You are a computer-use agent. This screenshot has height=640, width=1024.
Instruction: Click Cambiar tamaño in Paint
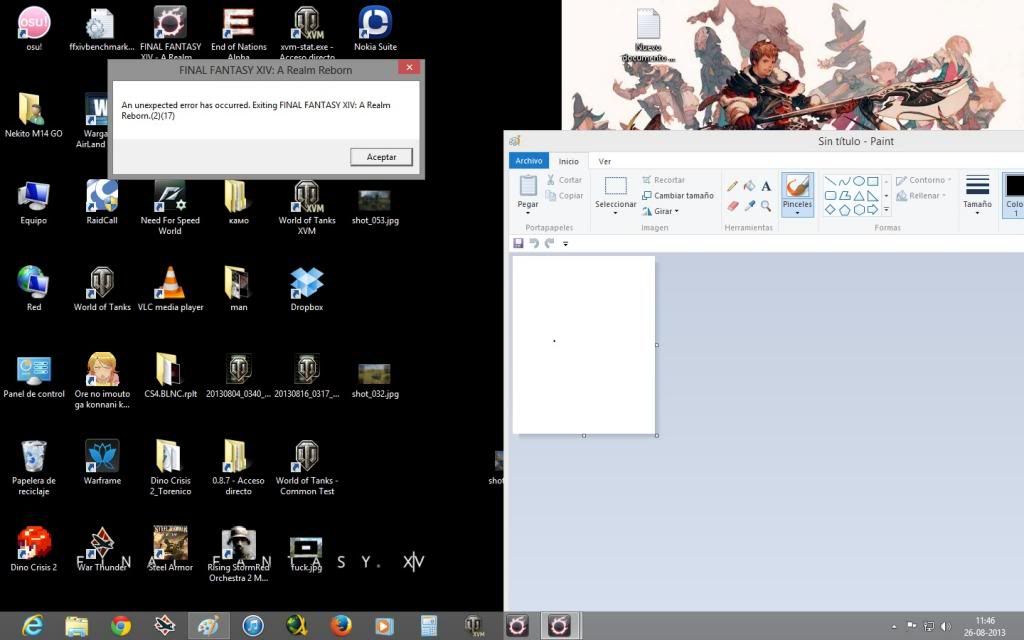tap(677, 195)
